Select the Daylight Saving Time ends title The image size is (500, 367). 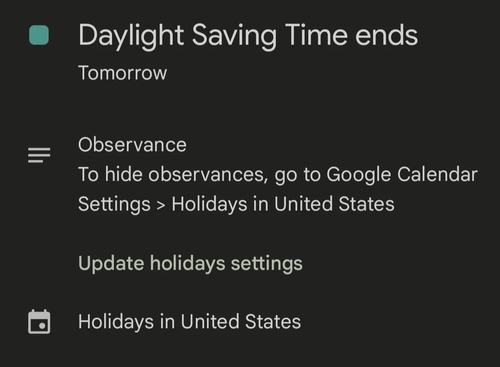pos(248,36)
